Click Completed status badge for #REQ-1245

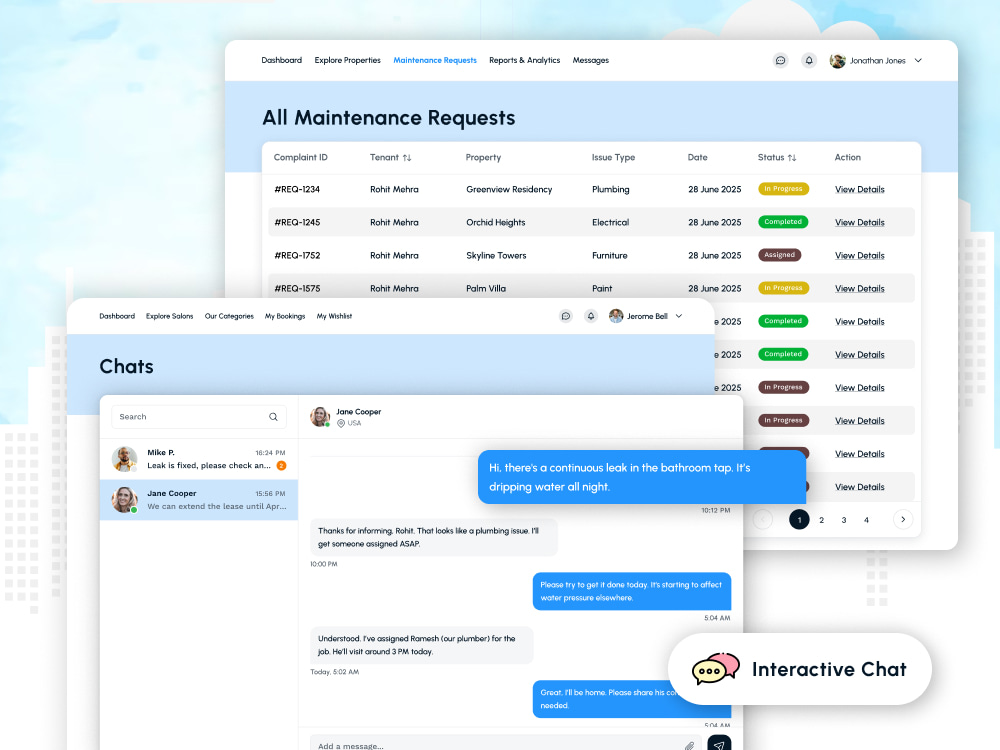783,222
